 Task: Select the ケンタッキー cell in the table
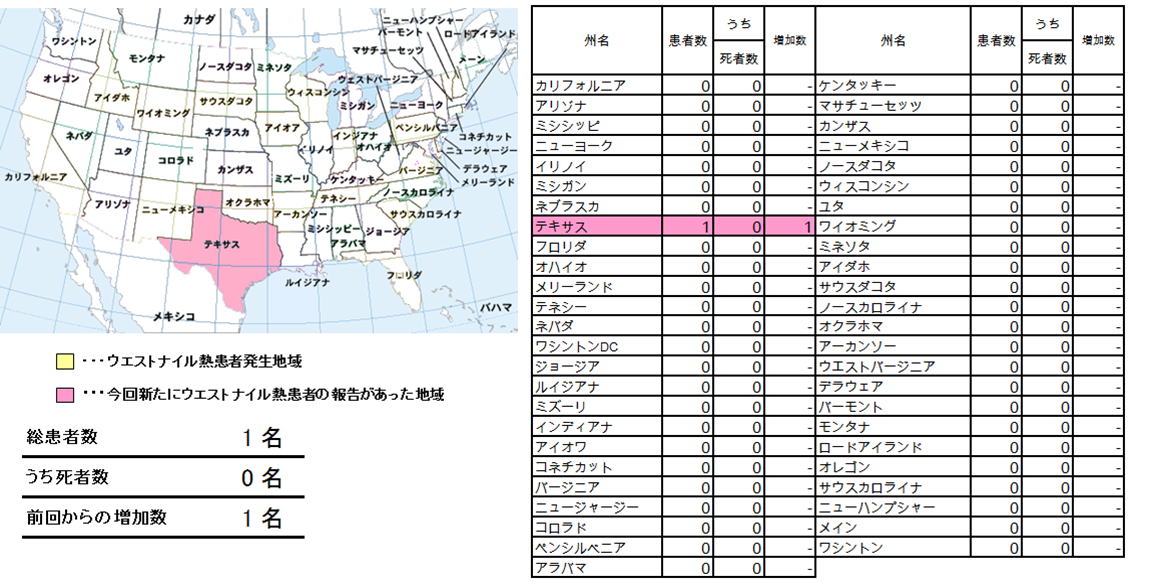[894, 85]
